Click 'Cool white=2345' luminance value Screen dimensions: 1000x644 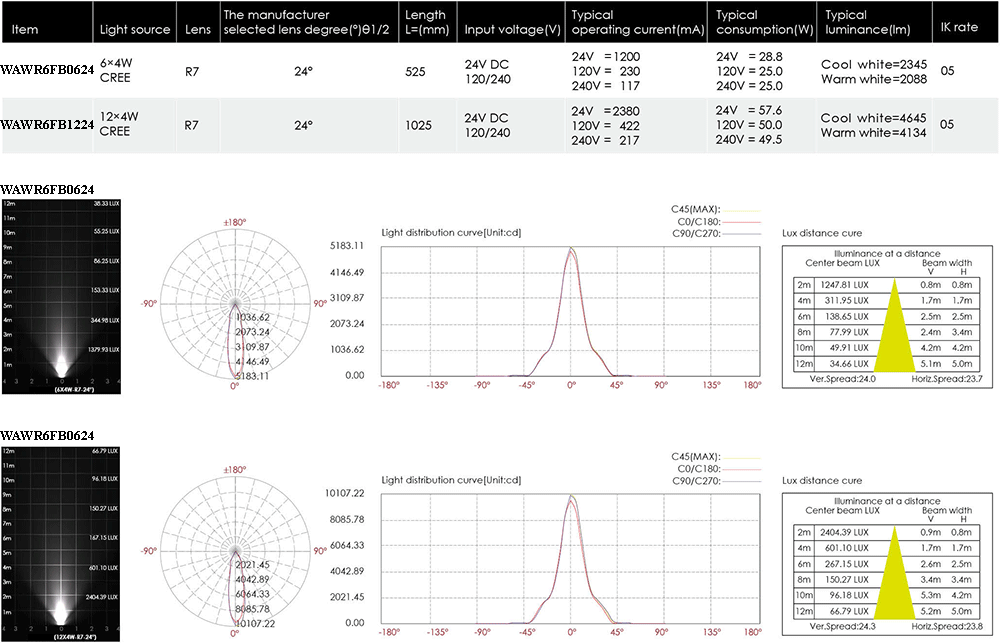click(x=874, y=64)
